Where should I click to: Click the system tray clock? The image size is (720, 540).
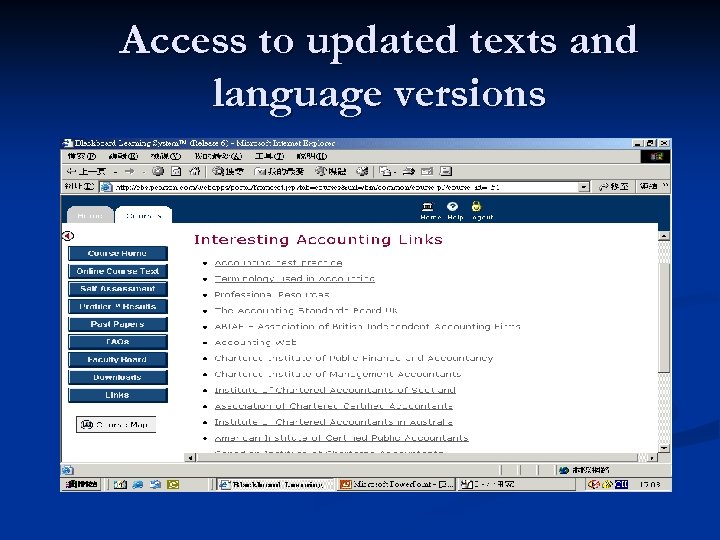[650, 484]
